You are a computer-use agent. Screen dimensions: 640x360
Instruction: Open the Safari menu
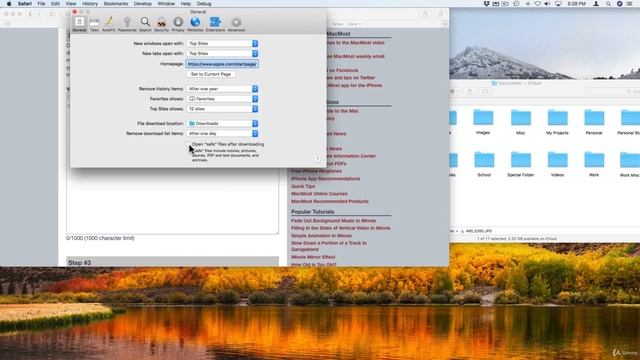point(24,4)
